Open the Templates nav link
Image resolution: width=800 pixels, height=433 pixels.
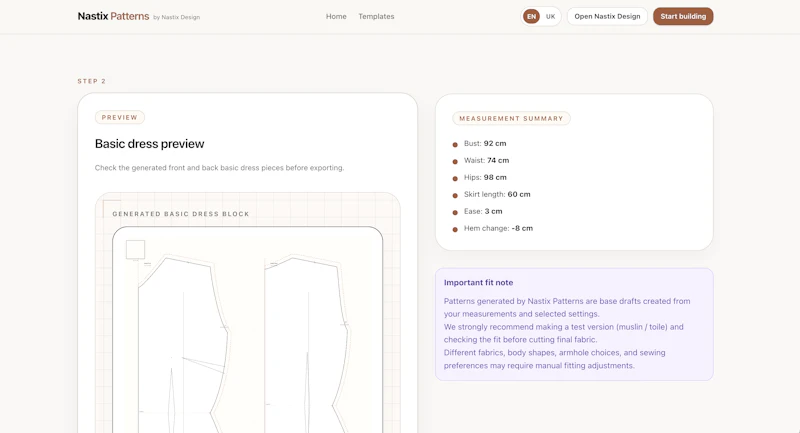376,16
